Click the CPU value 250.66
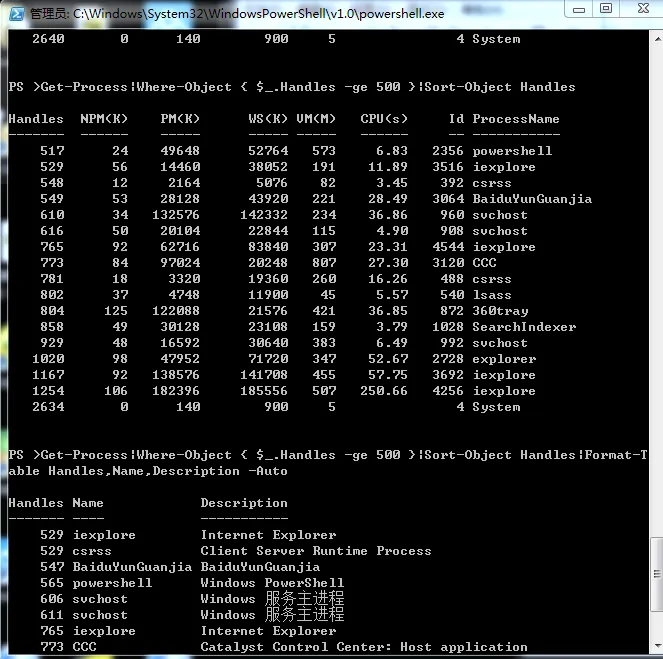663x659 pixels. (x=384, y=391)
